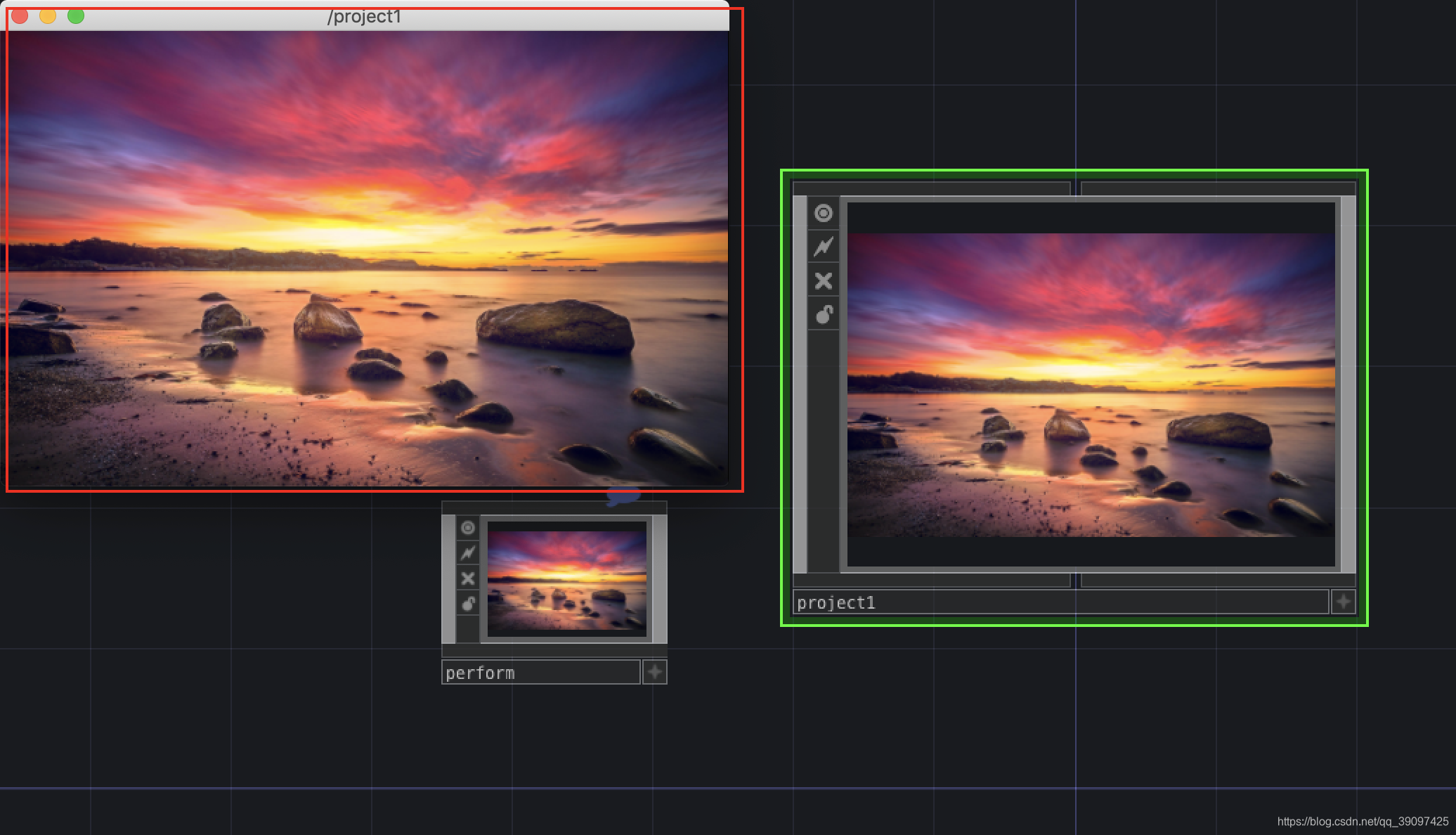Toggle the lock flag on project1 node
This screenshot has width=1456, height=835.
824,314
